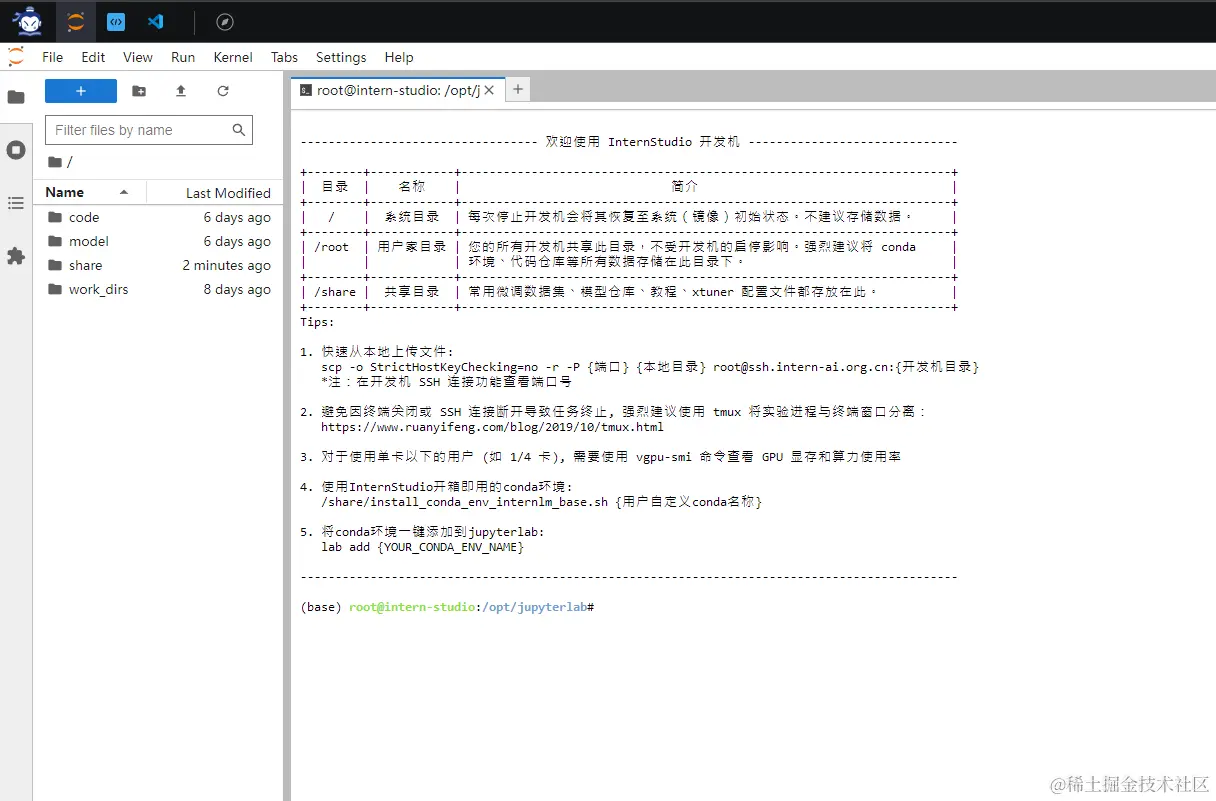Screen dimensions: 1216x801
Task: Open the Extension Manager puzzle icon
Action: 16,256
